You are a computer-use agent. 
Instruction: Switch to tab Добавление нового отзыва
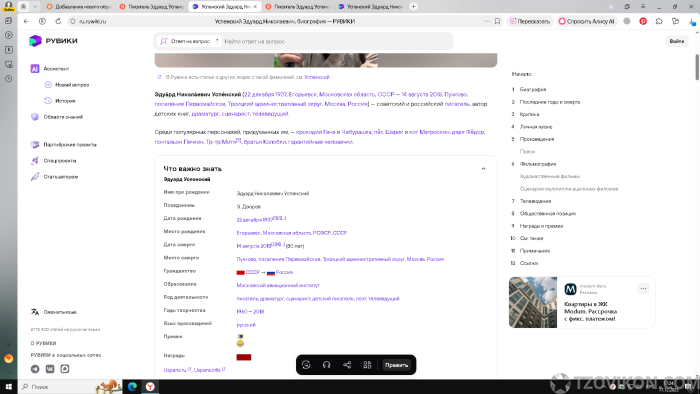(79, 6)
